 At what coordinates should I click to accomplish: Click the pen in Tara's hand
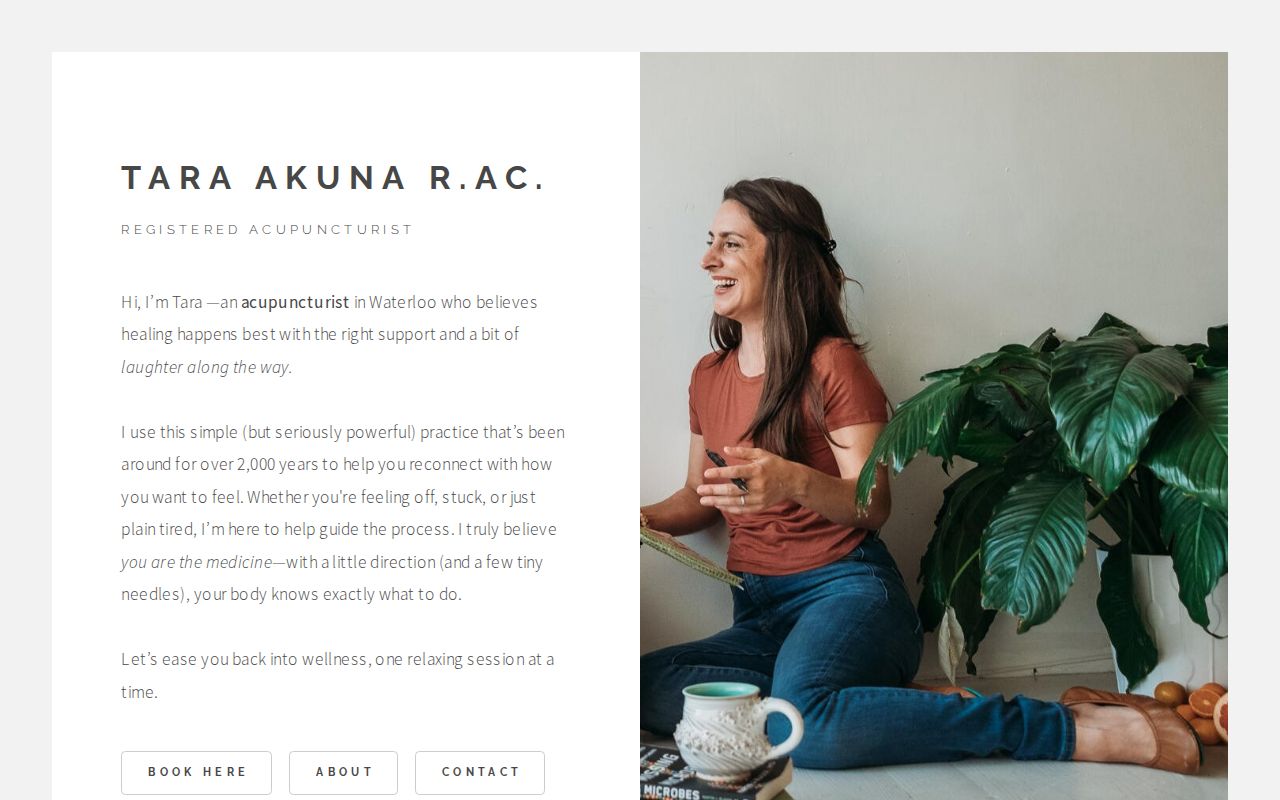(x=726, y=470)
